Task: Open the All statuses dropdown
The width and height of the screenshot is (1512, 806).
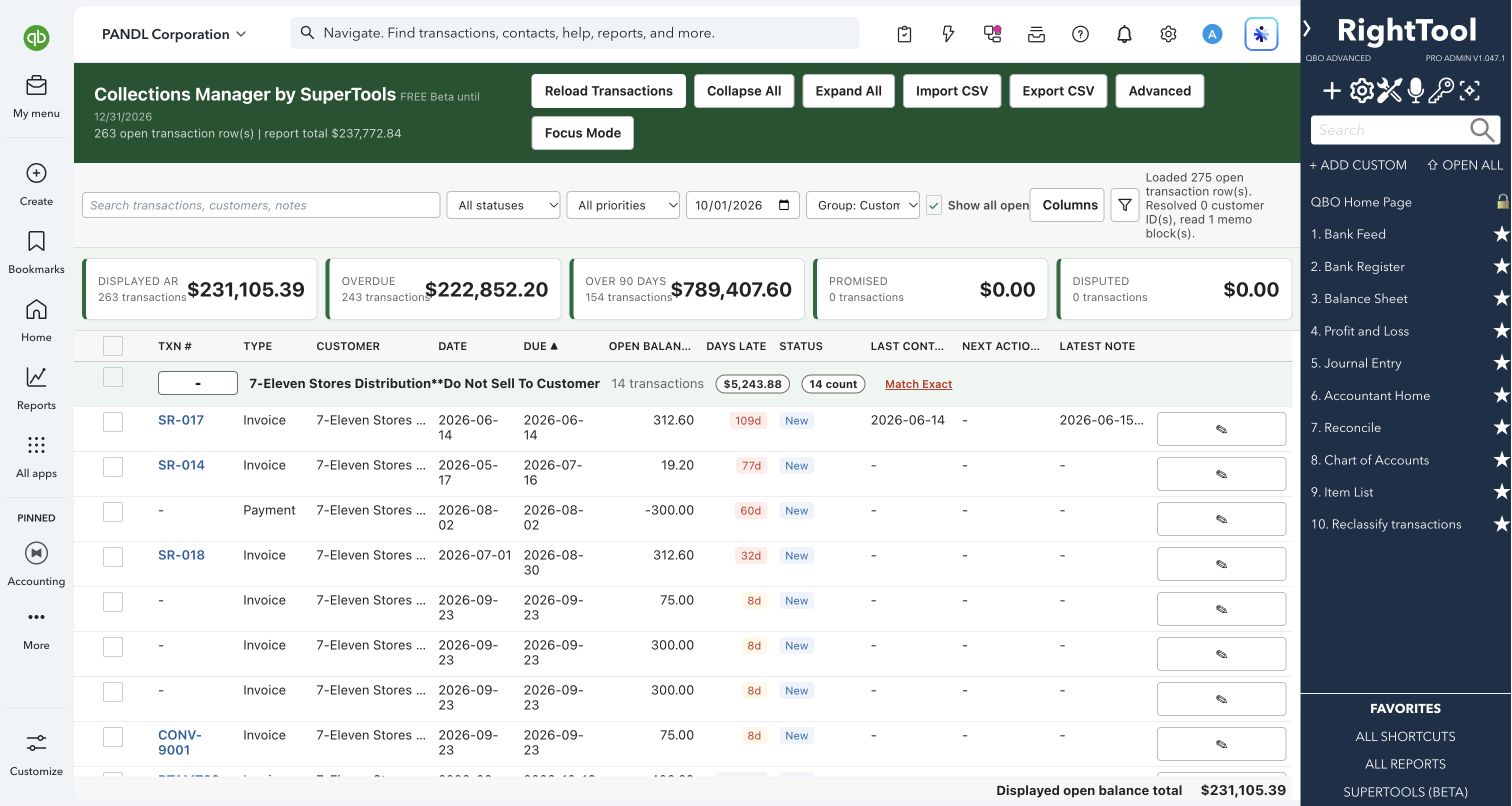Action: click(x=503, y=205)
